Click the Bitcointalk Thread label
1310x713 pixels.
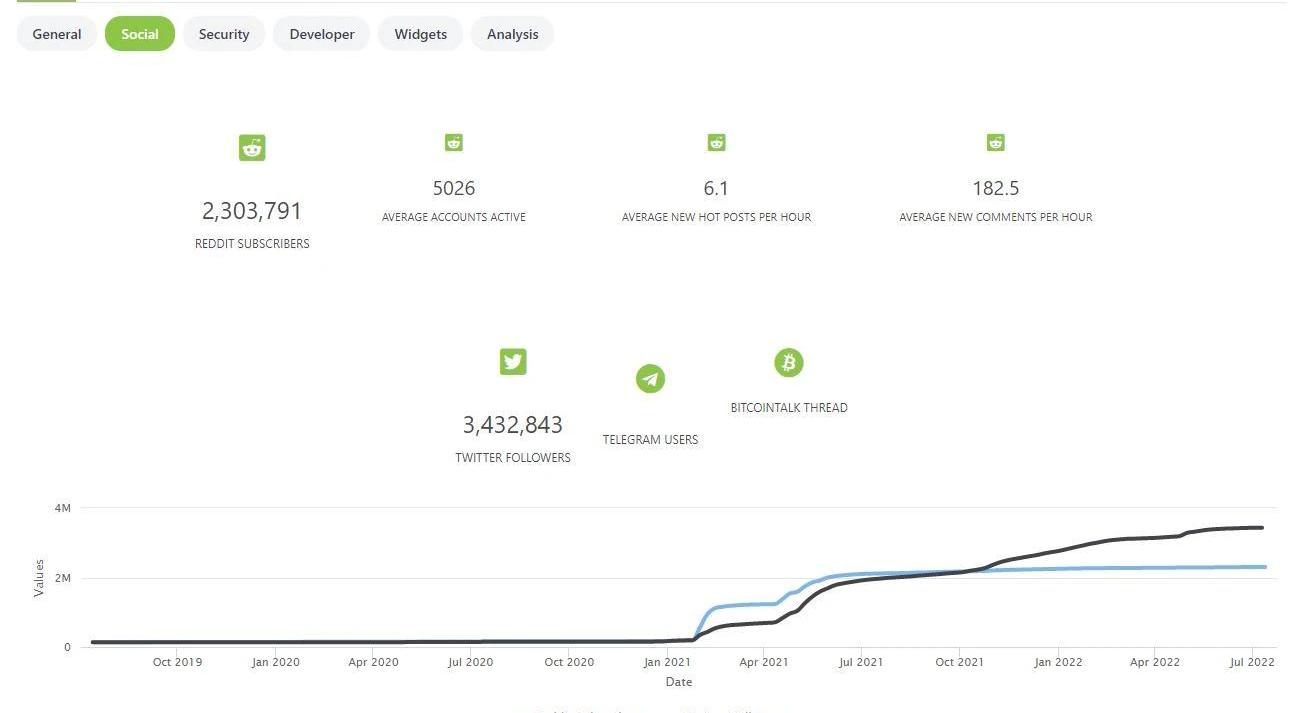789,407
